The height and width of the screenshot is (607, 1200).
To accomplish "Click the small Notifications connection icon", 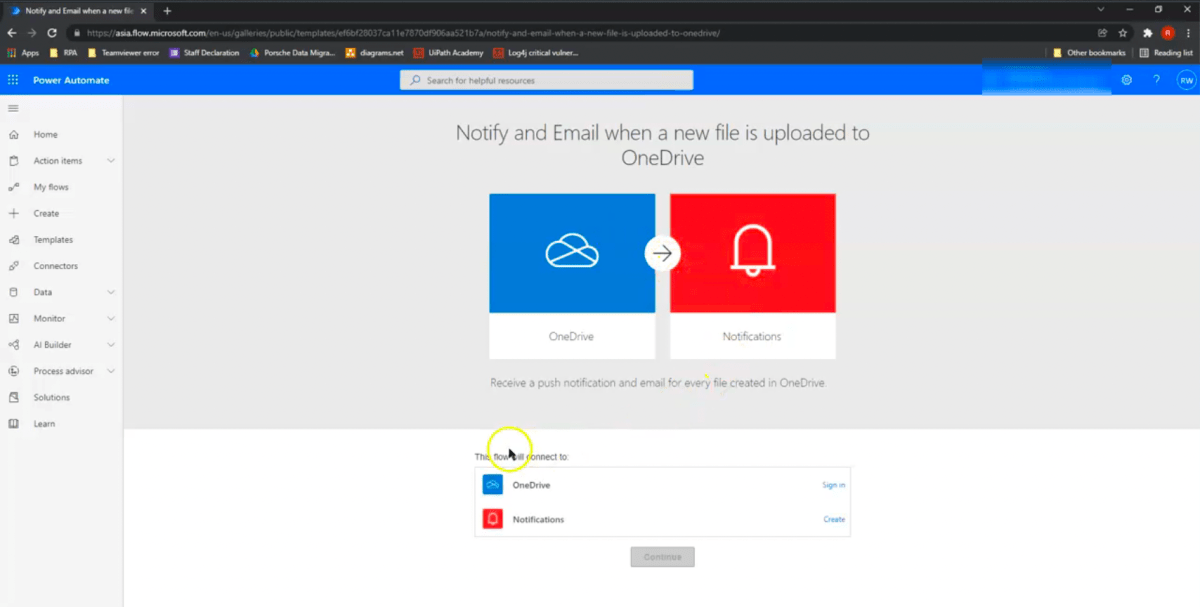I will [493, 519].
